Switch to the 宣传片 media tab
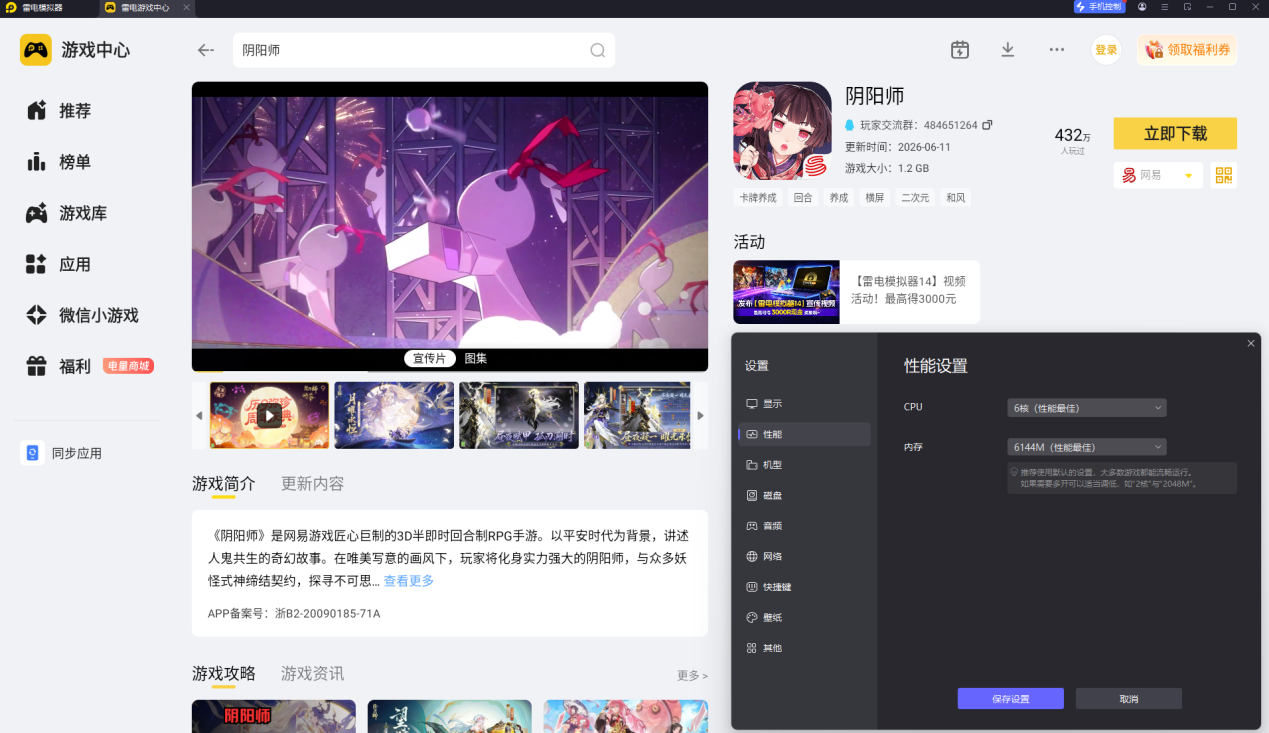The width and height of the screenshot is (1269, 733). tap(430, 358)
